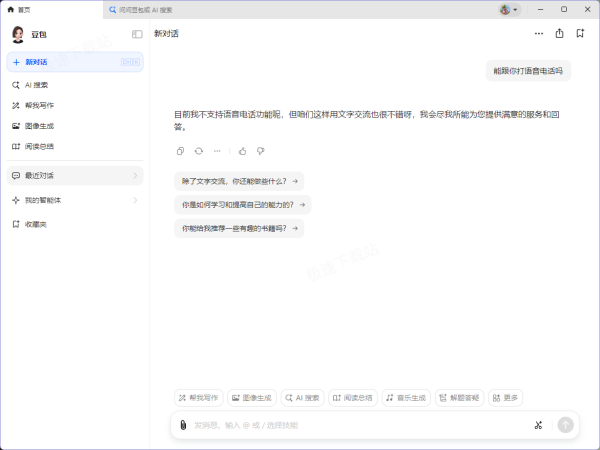Expand the 我的智能体 section
Viewport: 600px width, 450px height.
click(x=75, y=200)
